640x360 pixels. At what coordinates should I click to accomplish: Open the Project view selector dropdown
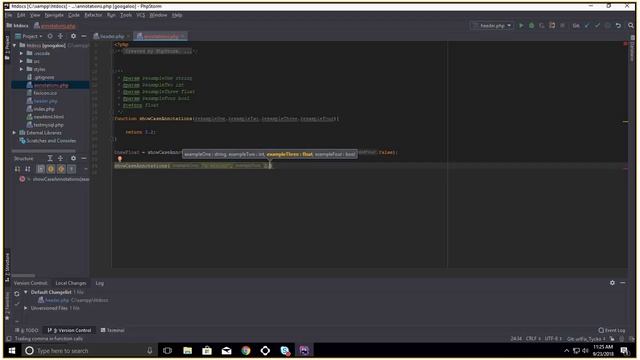click(x=29, y=36)
